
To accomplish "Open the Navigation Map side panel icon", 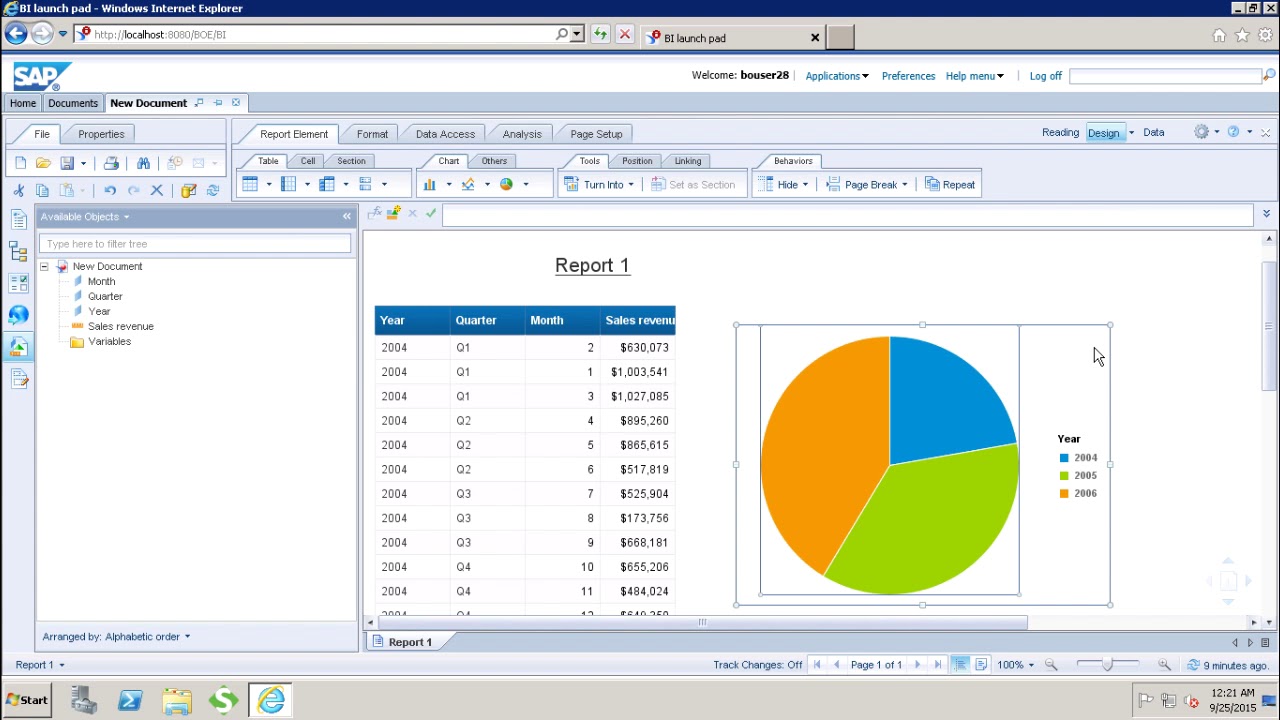I will pos(18,252).
